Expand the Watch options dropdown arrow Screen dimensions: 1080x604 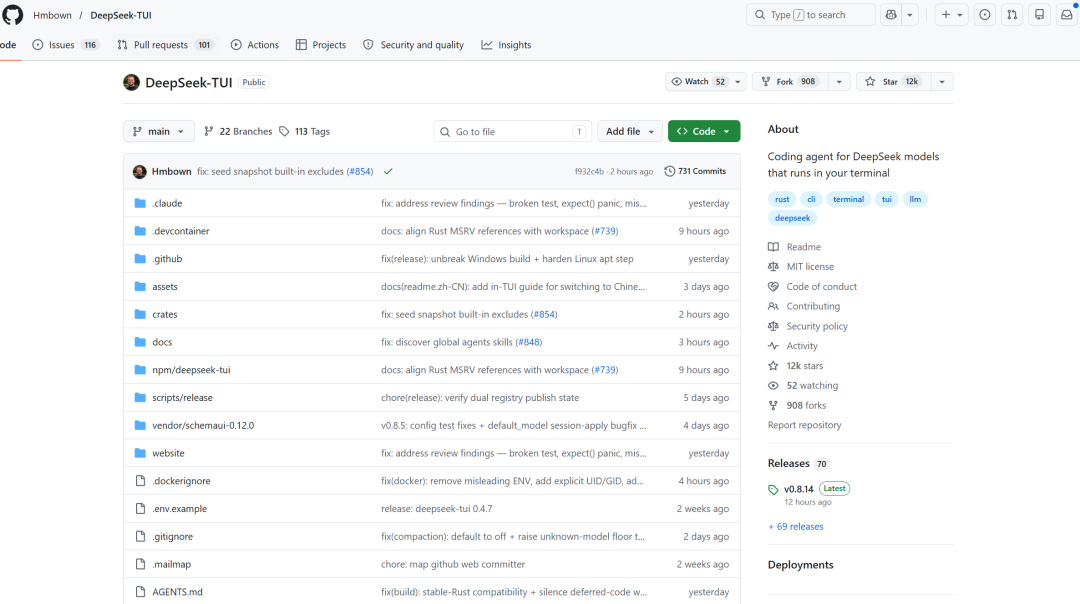[x=738, y=82]
